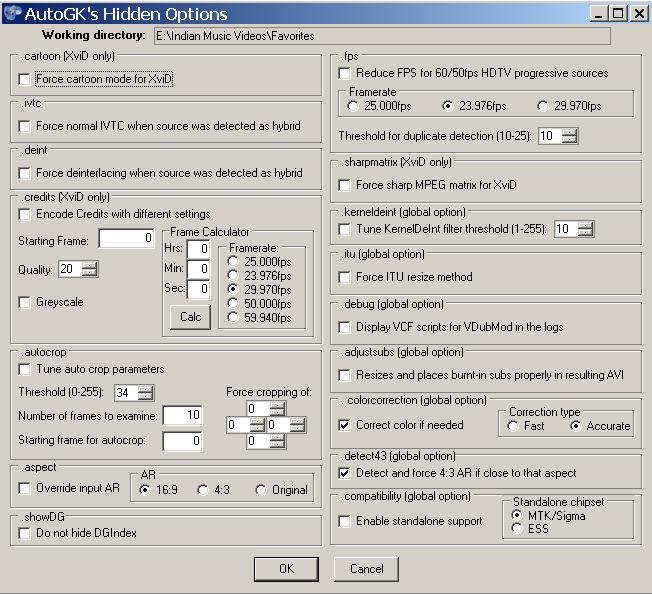Choose 25.000fps in Frame Calculator
Screen dimensions: 652x594
pos(233,261)
